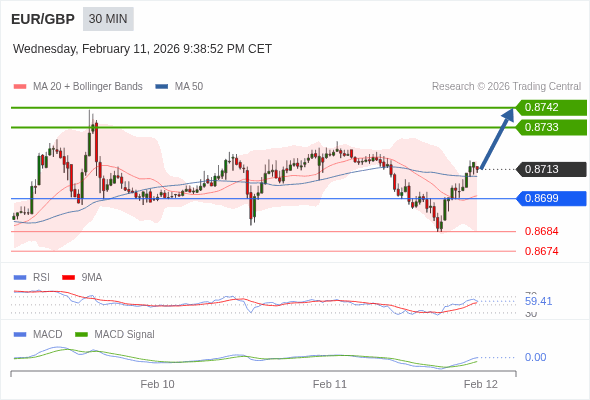
Task: Click the RSI value 59.41
Action: tap(538, 301)
